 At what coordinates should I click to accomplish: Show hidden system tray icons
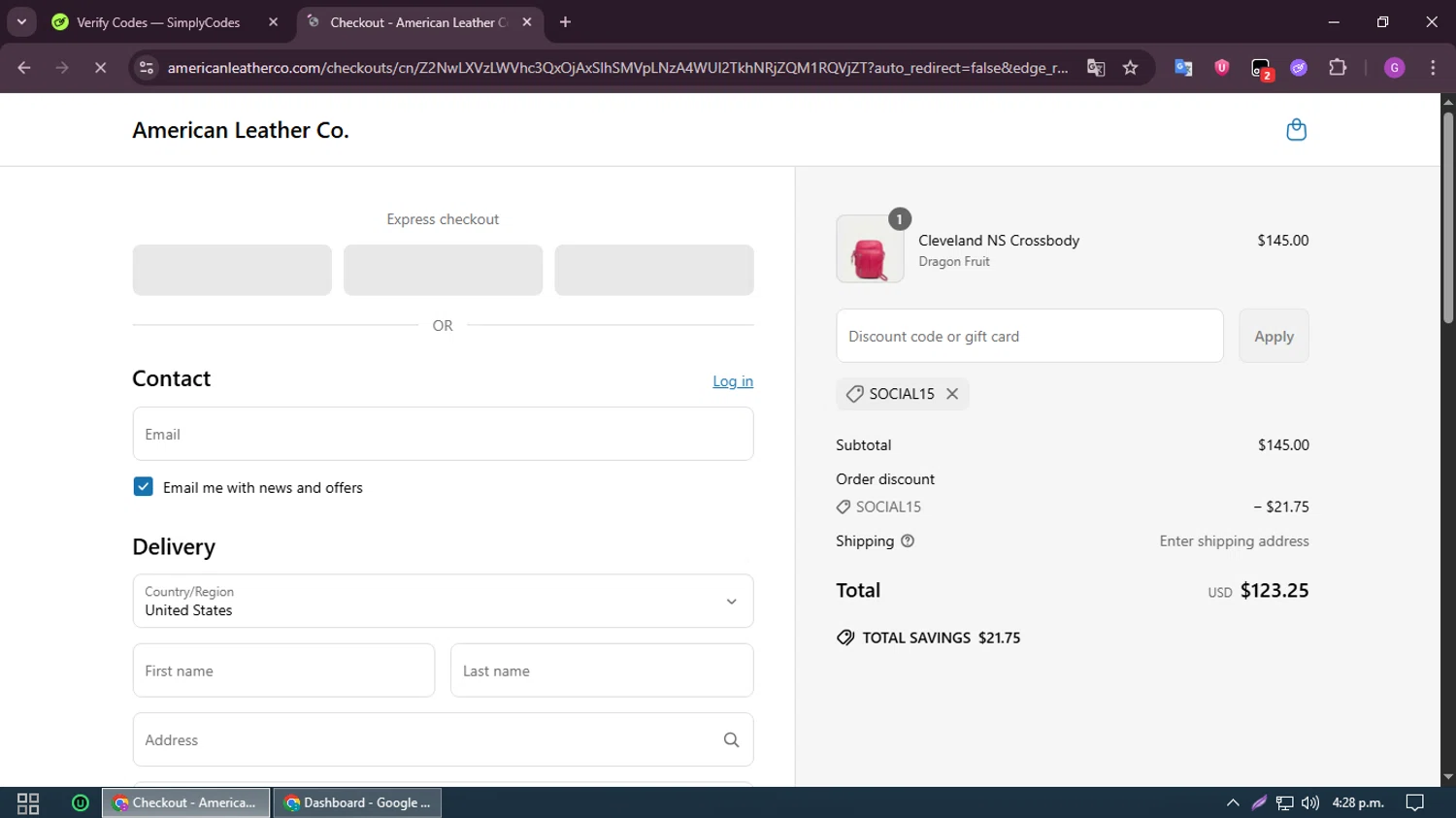click(1233, 803)
